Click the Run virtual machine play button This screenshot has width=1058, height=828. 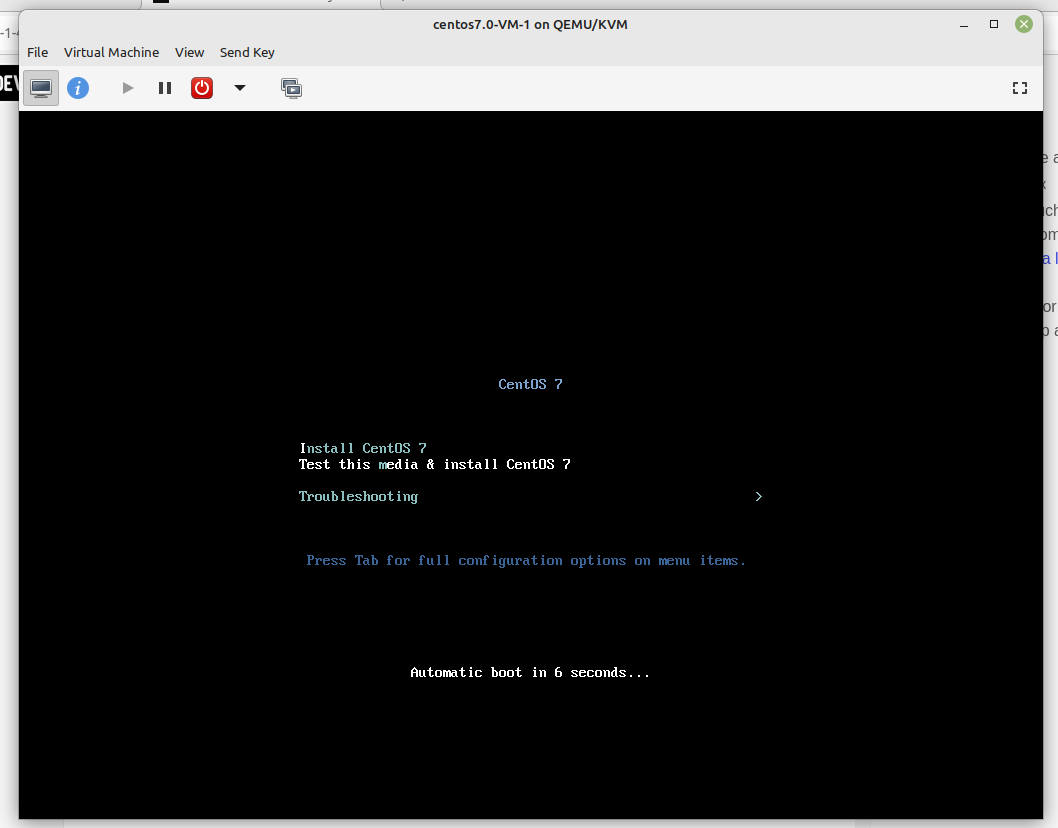tap(128, 88)
